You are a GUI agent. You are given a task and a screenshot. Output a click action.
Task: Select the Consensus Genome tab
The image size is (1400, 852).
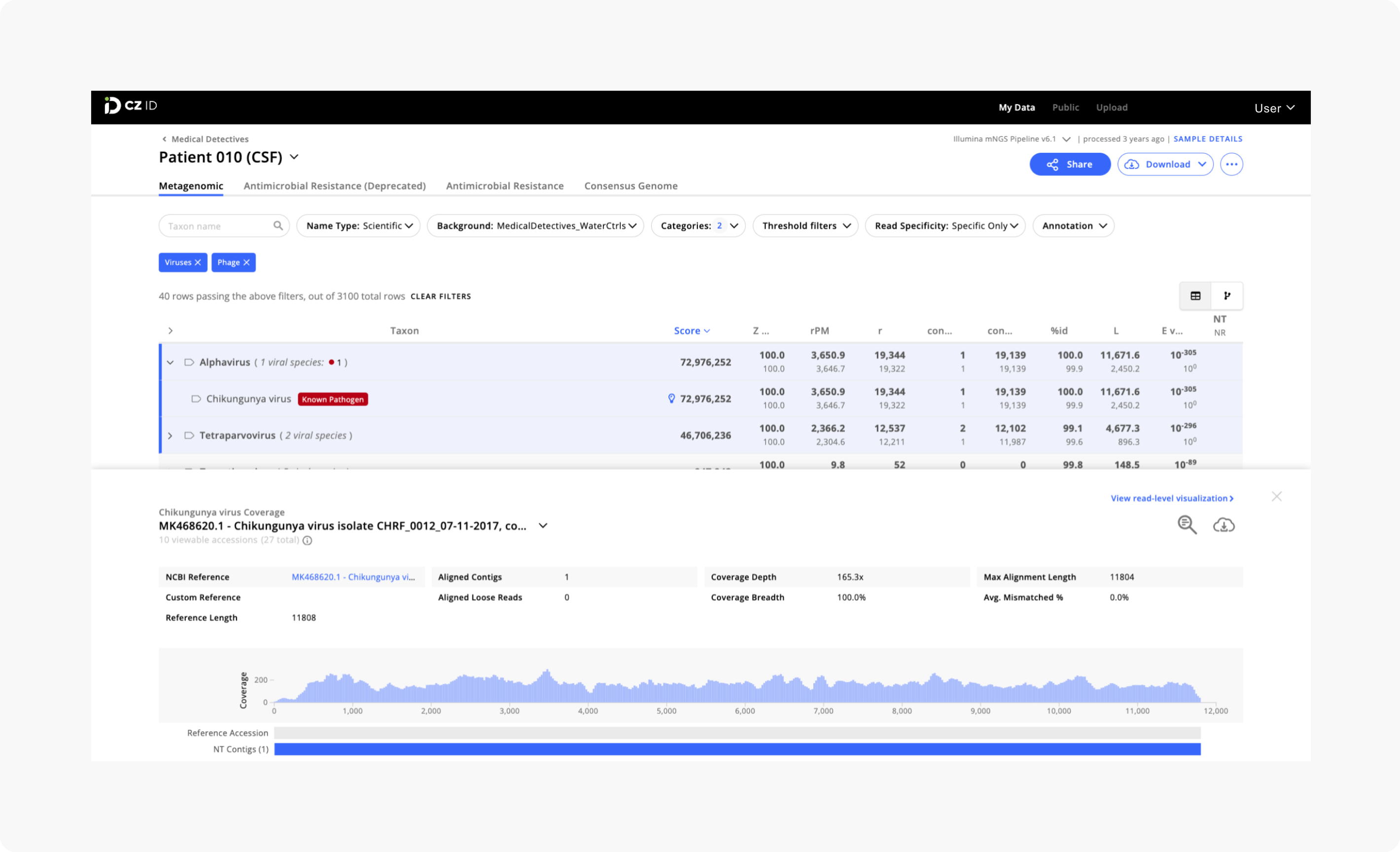630,186
